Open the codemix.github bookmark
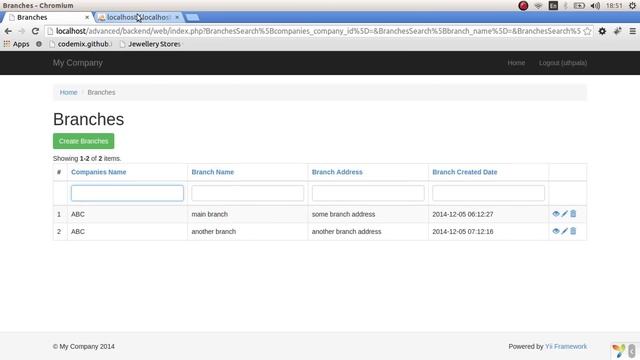 [80, 44]
